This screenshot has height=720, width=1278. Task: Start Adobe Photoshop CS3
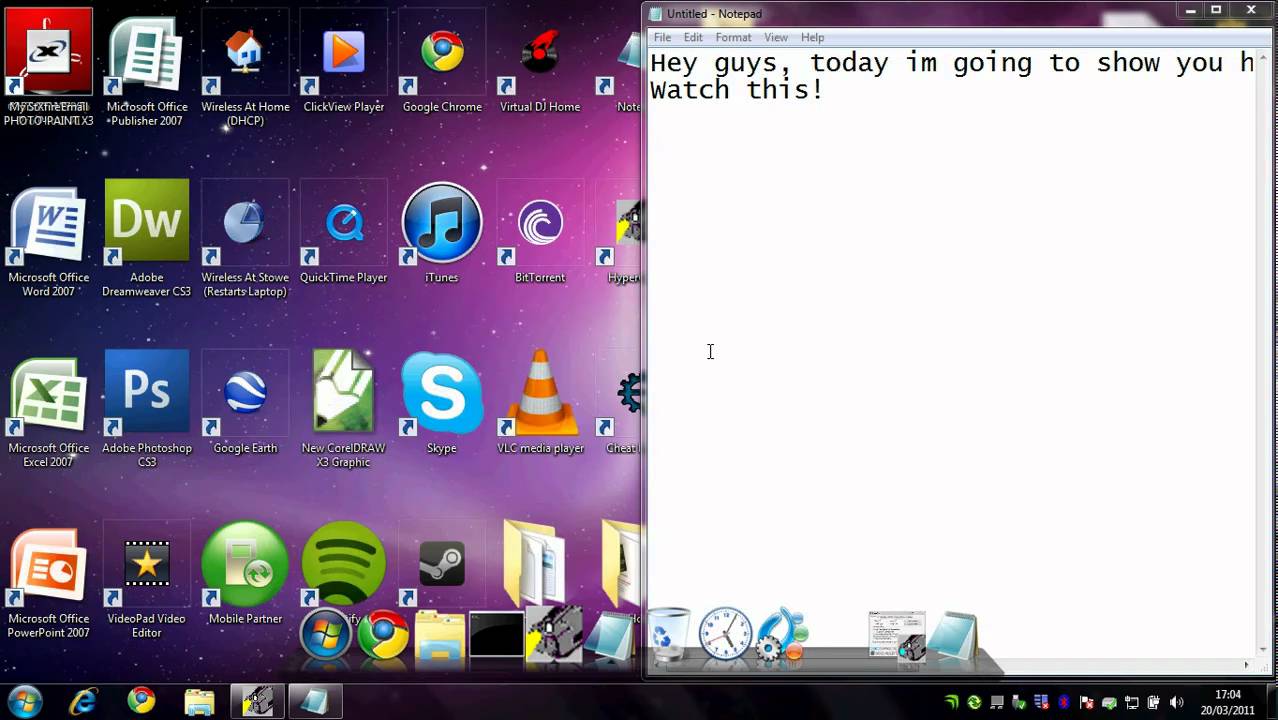146,392
